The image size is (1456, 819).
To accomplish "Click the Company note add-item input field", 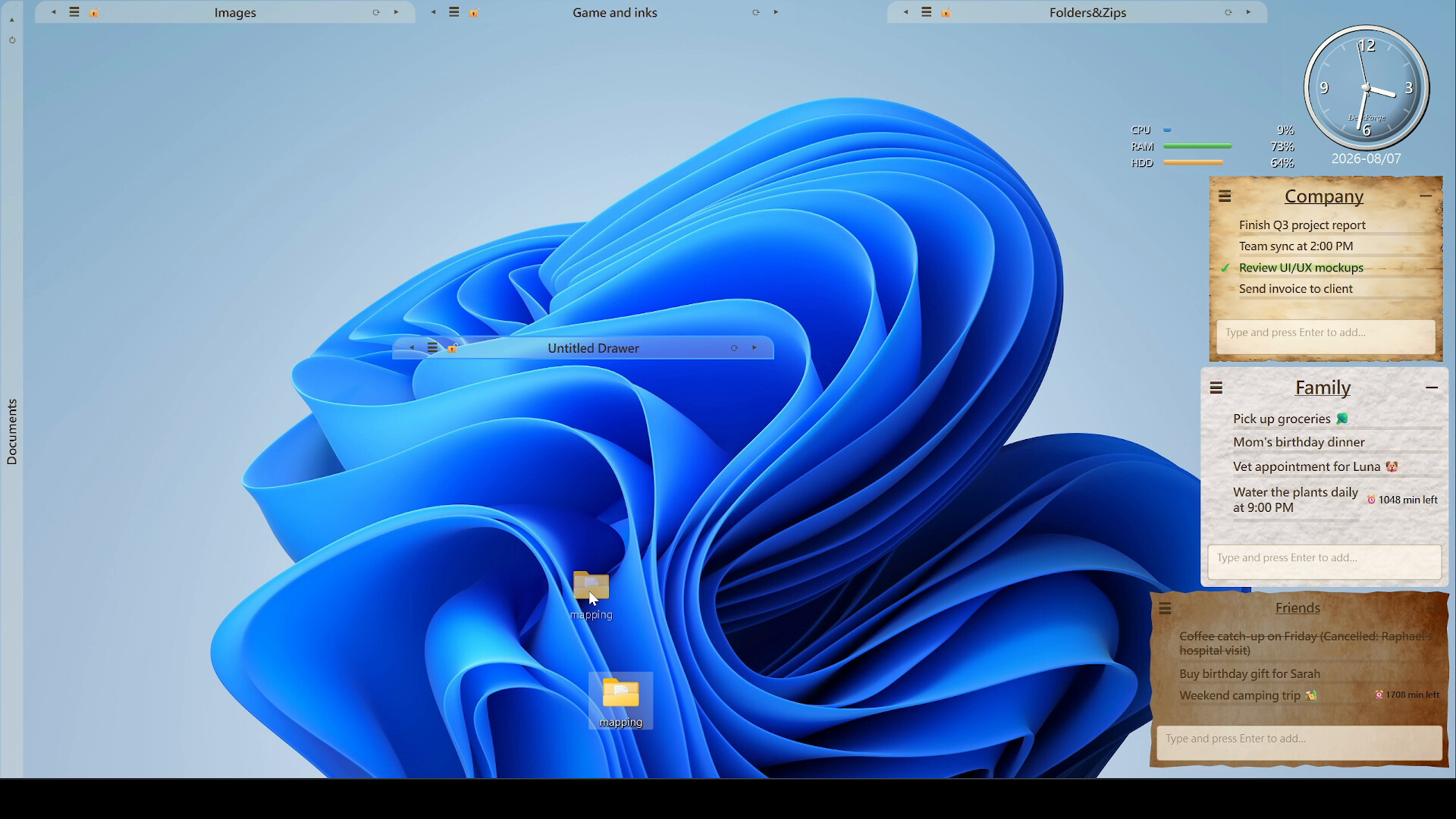I will [1326, 336].
